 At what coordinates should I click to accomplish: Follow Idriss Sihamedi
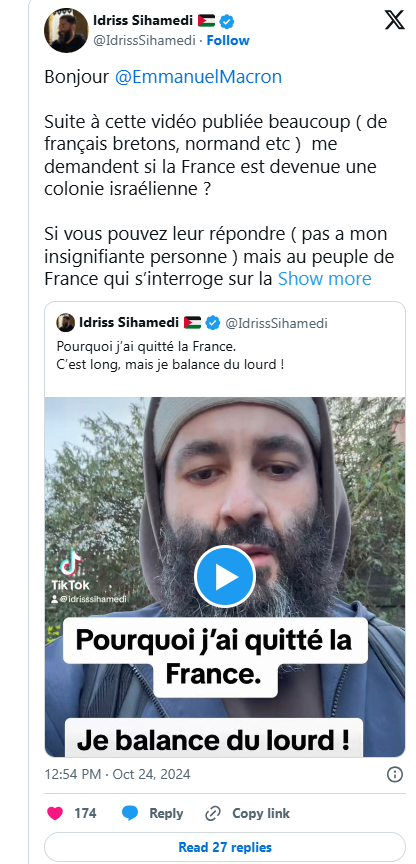[228, 40]
